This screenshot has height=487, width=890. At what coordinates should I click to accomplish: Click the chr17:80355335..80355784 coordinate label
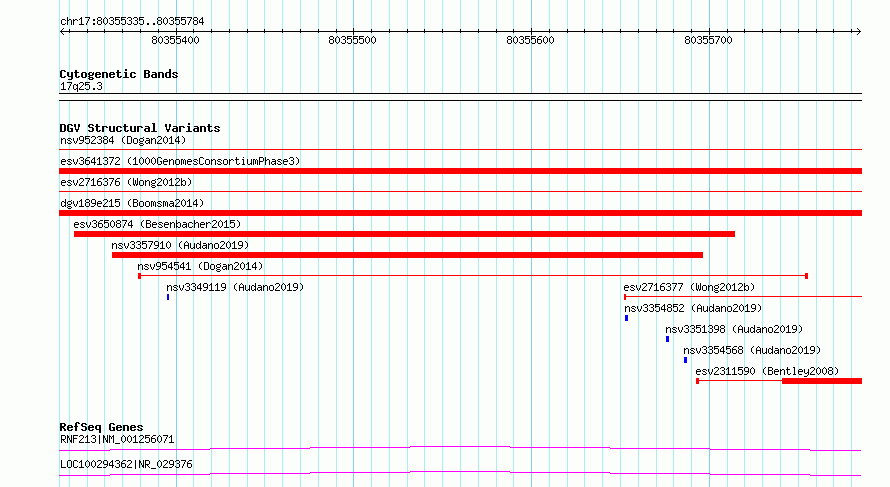[x=132, y=21]
